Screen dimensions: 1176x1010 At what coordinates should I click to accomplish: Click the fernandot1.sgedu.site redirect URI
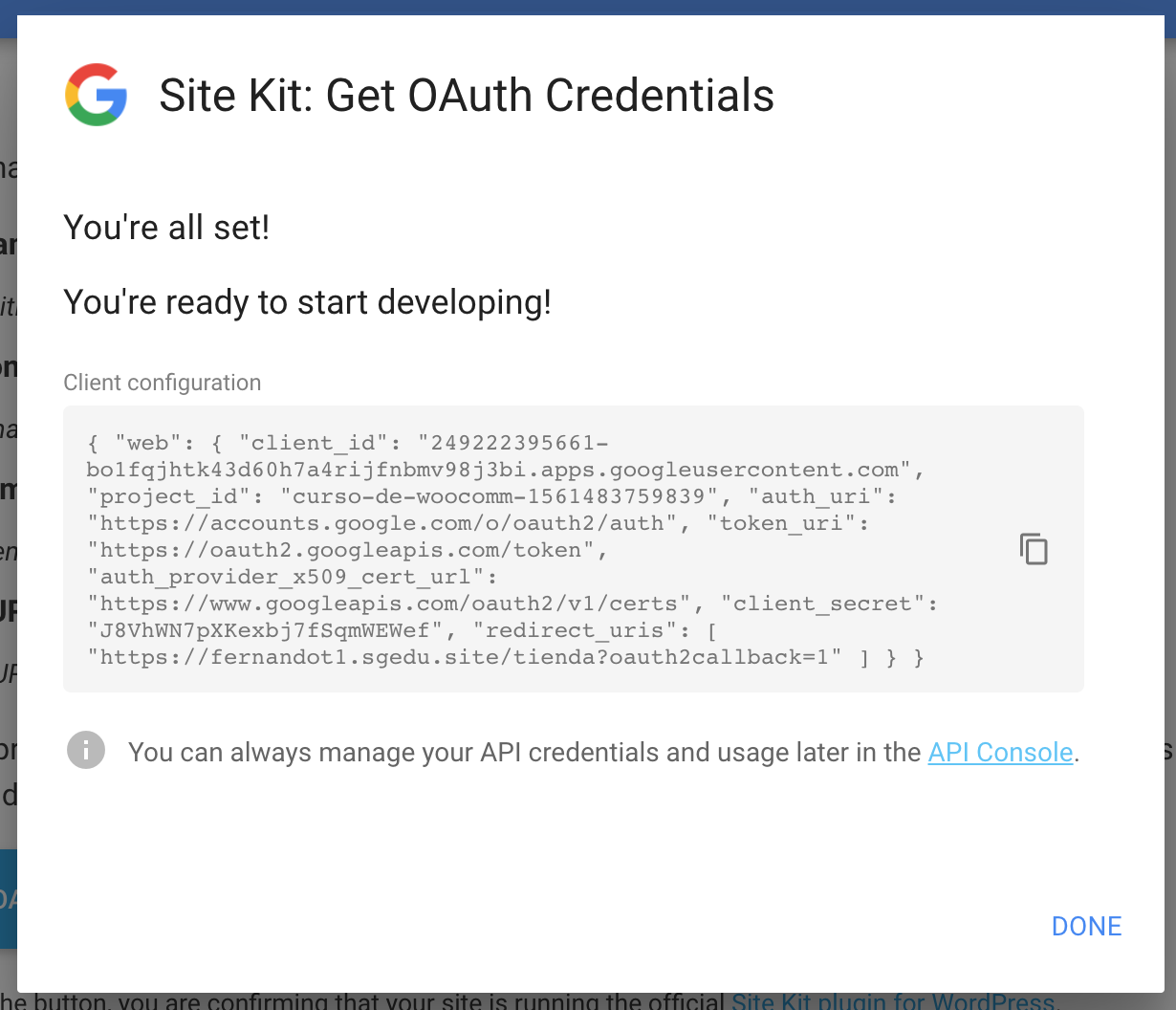[x=465, y=657]
